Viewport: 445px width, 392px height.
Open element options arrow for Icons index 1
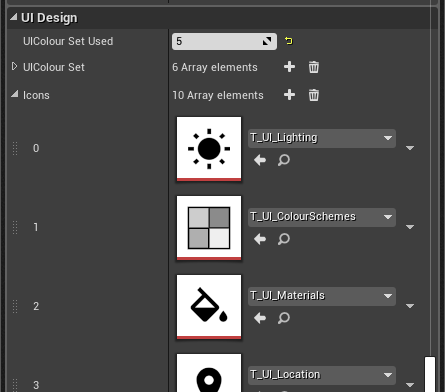[x=410, y=227]
